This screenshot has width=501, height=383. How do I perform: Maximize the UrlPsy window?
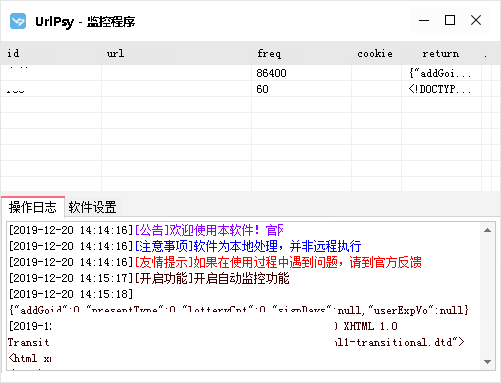(450, 21)
